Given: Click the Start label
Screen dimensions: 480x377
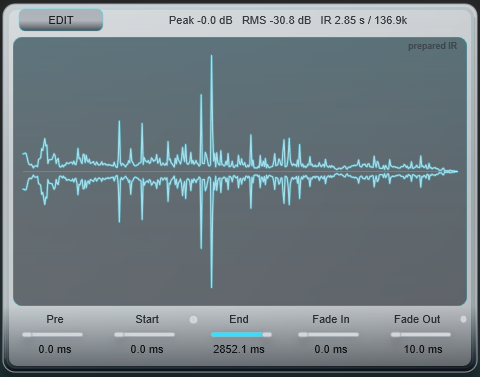Looking at the screenshot, I should point(147,319).
